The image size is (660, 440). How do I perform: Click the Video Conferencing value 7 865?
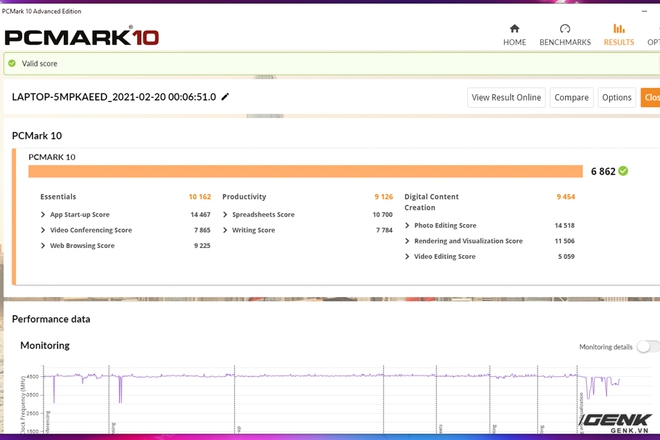pyautogui.click(x=202, y=230)
